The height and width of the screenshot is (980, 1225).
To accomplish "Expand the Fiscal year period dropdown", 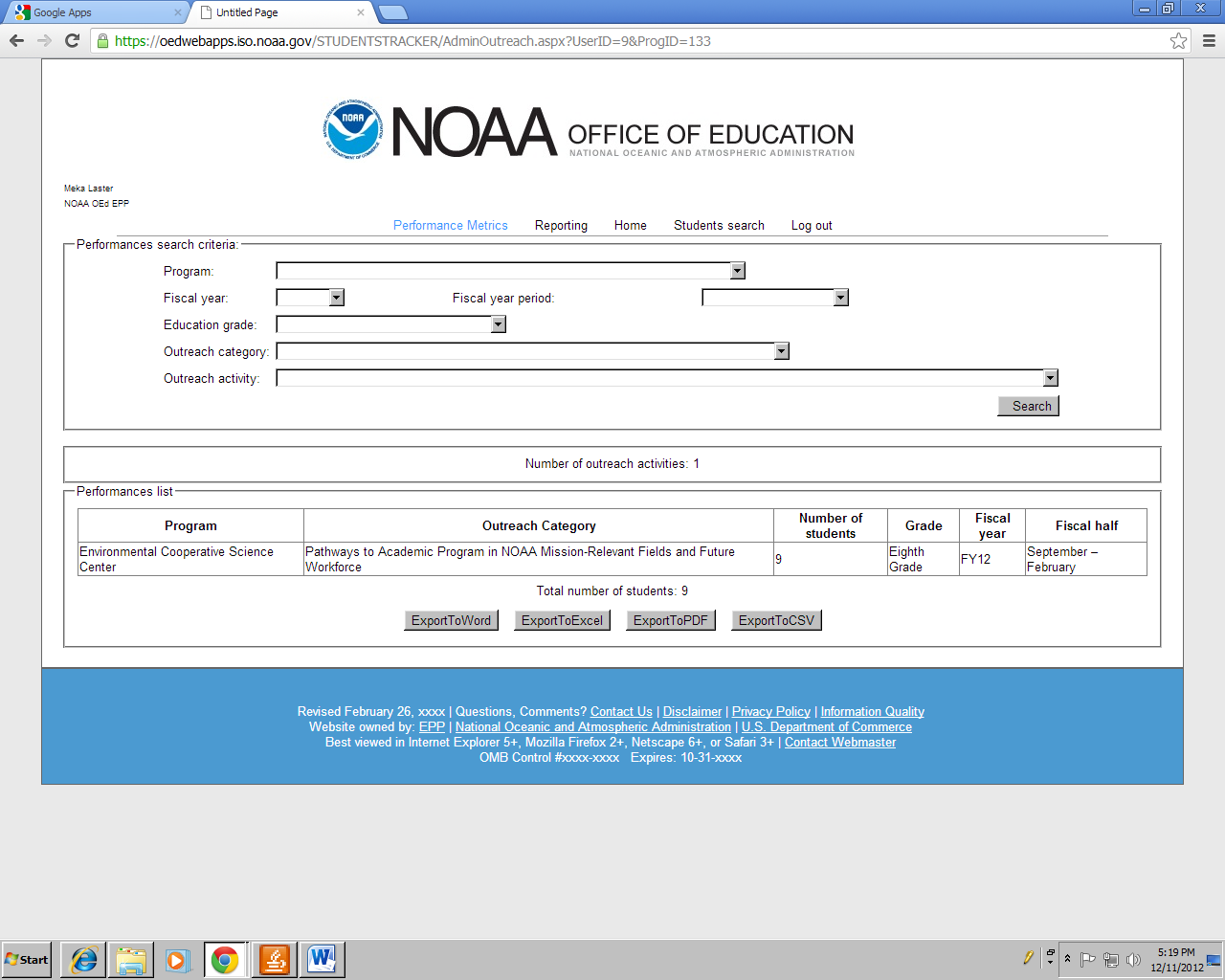I will click(840, 298).
